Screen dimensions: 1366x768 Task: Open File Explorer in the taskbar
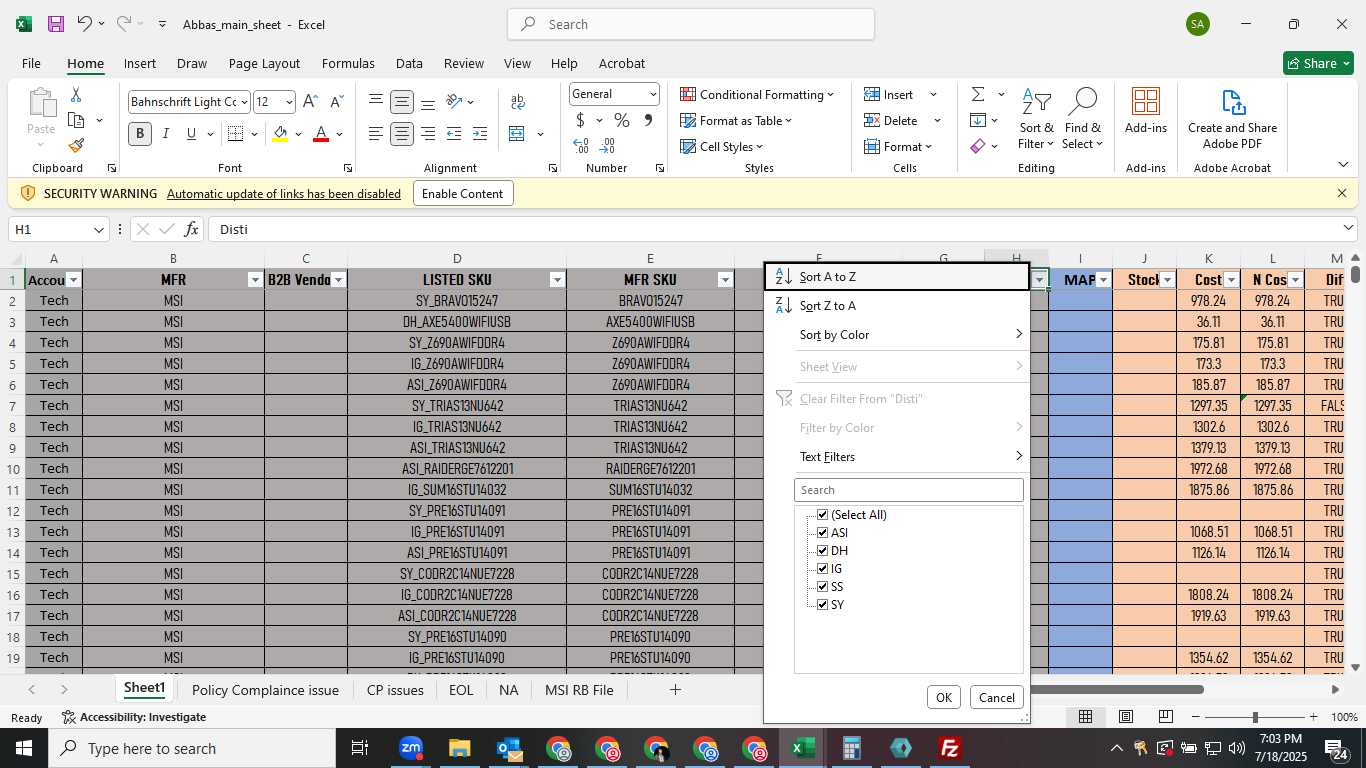click(x=459, y=748)
